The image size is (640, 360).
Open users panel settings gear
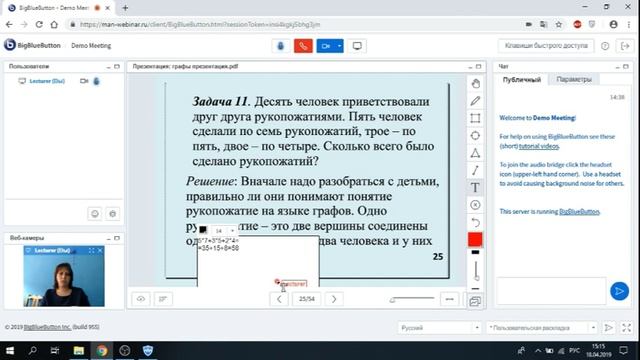tap(113, 213)
